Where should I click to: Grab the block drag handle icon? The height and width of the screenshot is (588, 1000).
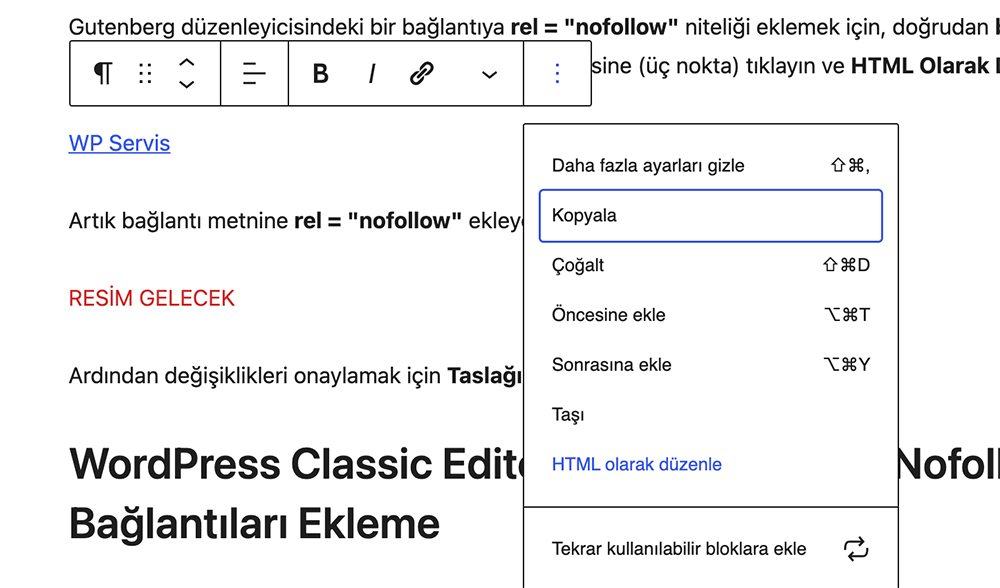(145, 74)
